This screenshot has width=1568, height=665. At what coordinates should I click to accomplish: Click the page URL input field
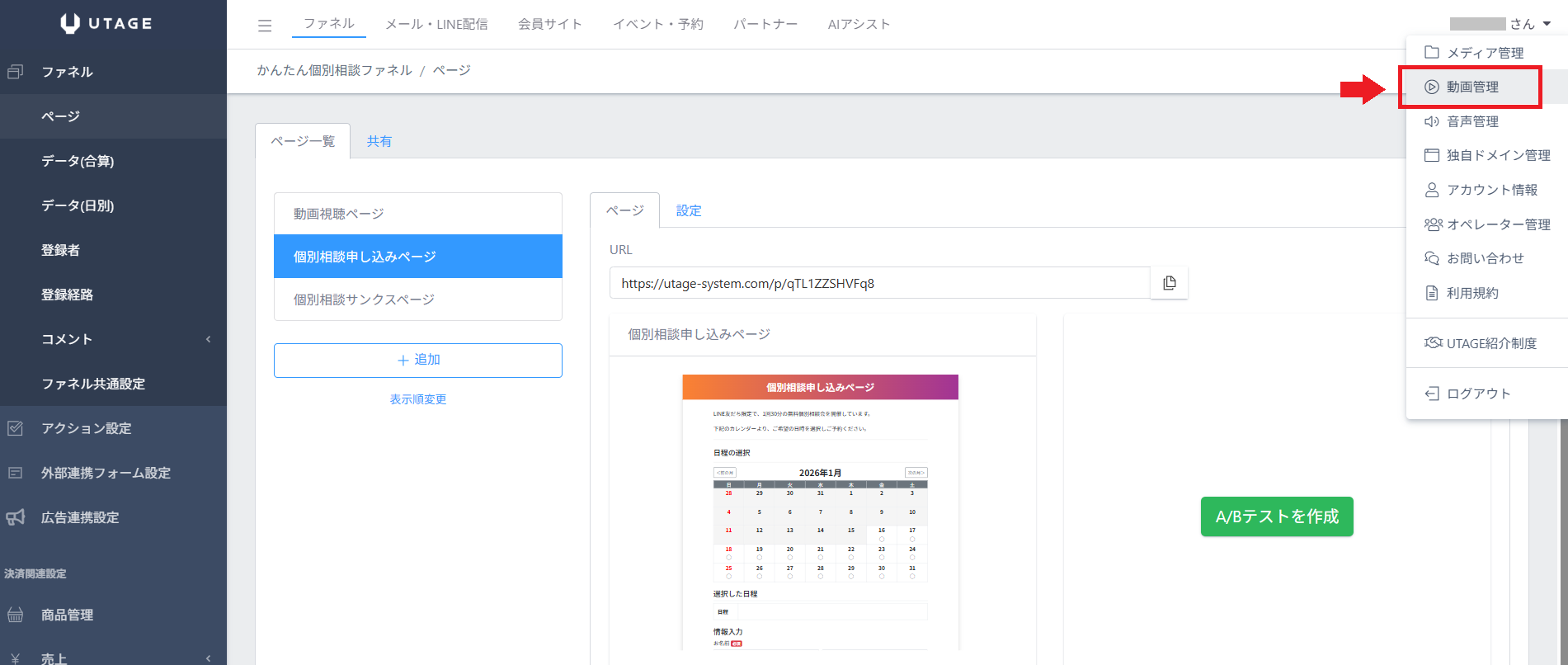point(879,283)
